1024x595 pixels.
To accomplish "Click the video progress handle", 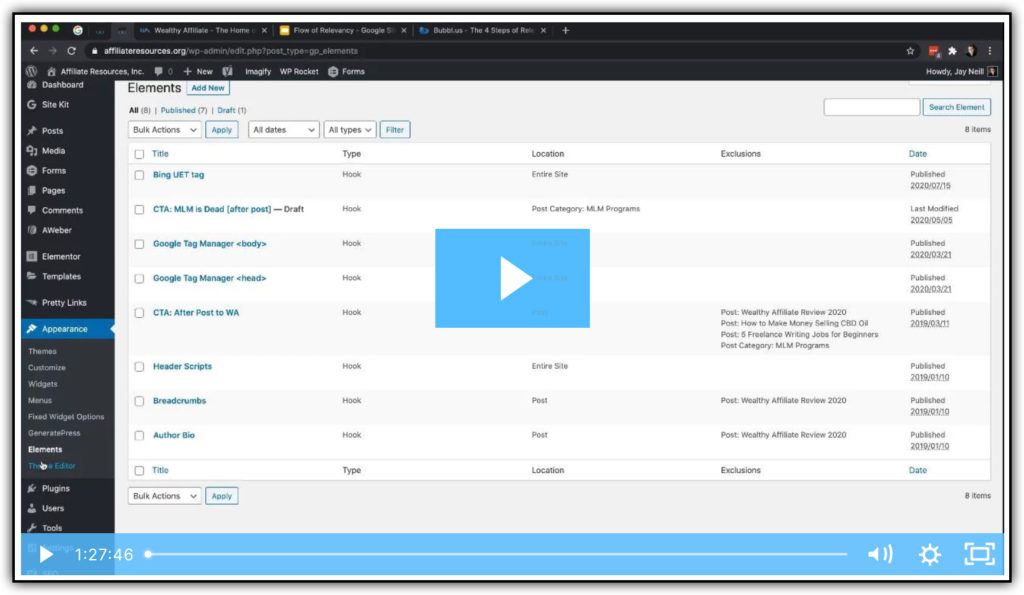I will tap(149, 555).
